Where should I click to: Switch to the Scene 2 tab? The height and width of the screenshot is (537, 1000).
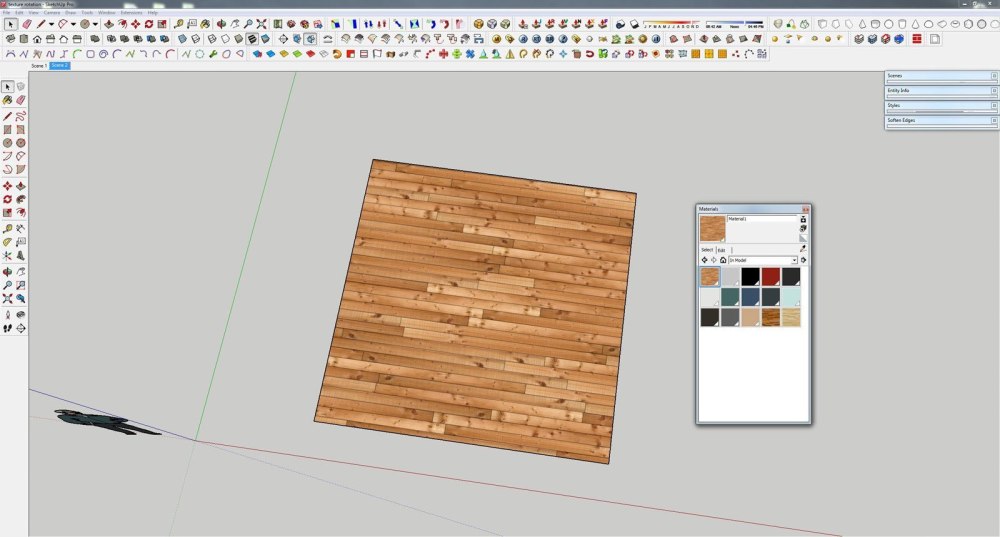coord(59,66)
